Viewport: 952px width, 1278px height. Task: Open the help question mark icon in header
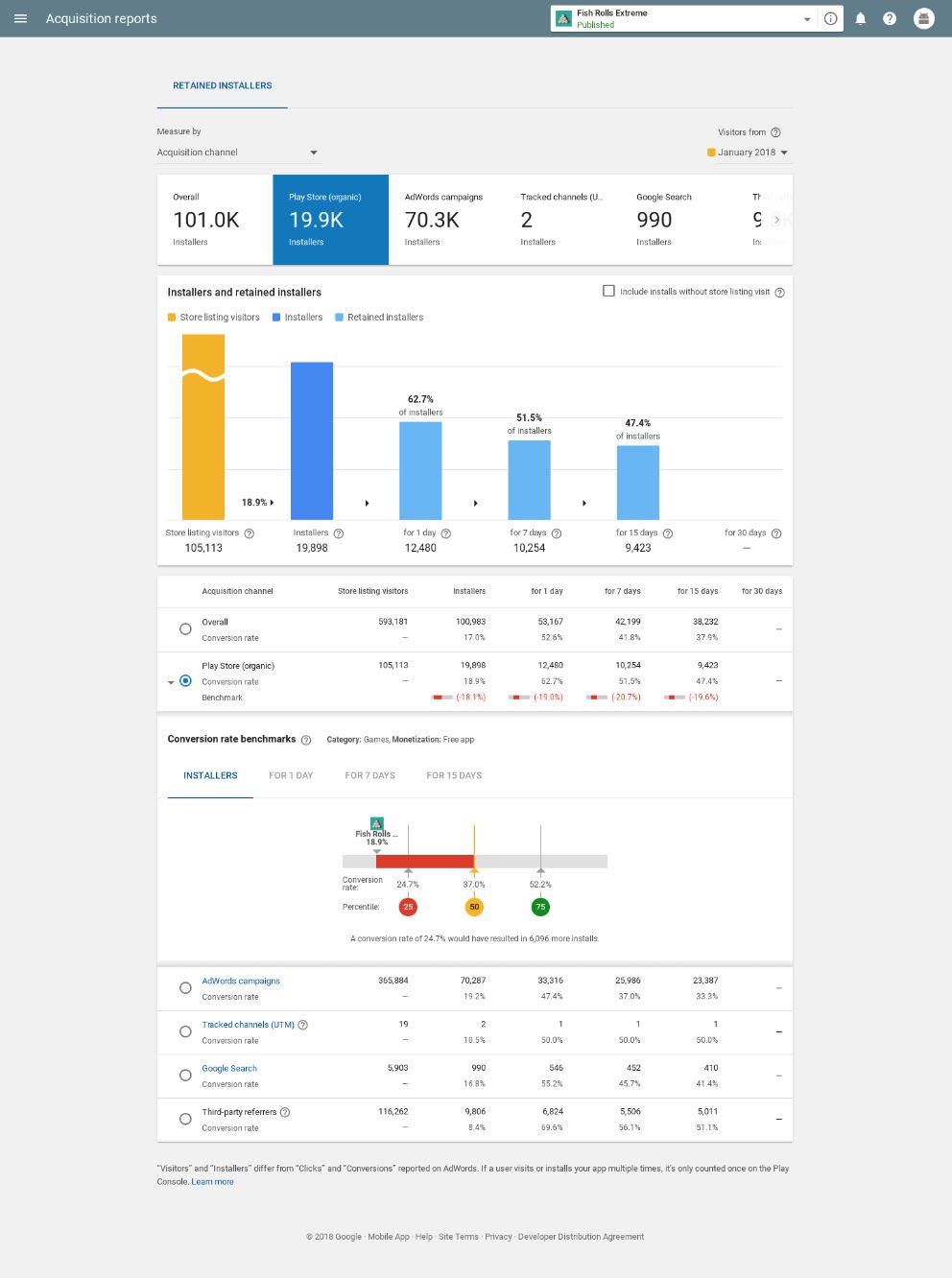[890, 18]
